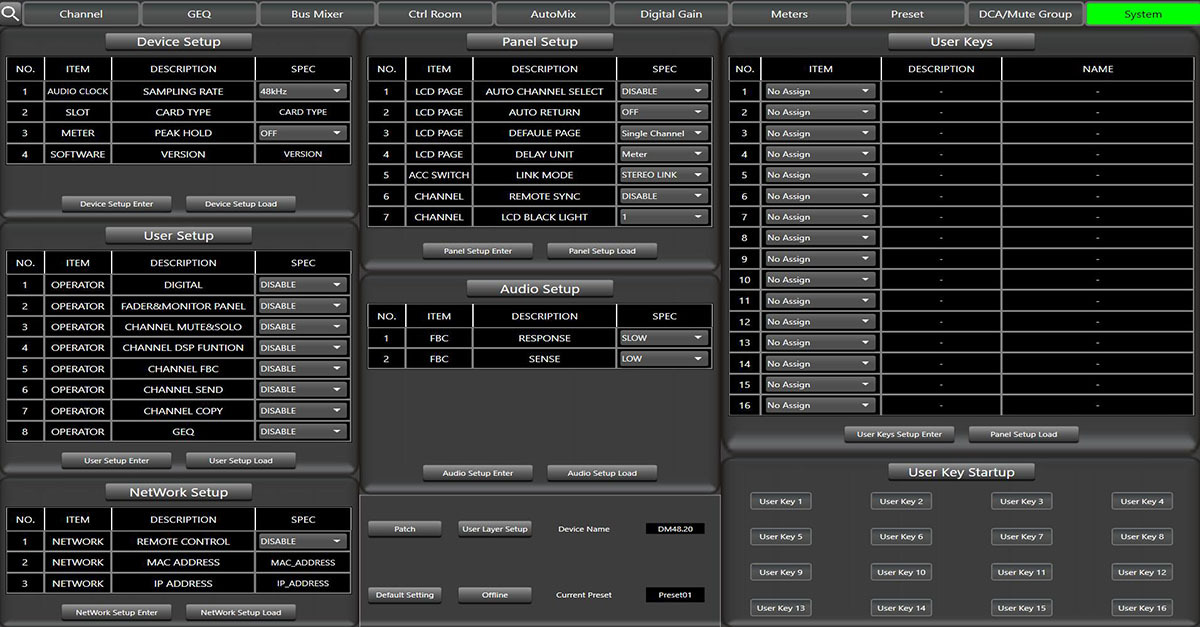This screenshot has width=1200, height=627.
Task: Toggle User Key 16 startup button
Action: tap(1142, 608)
